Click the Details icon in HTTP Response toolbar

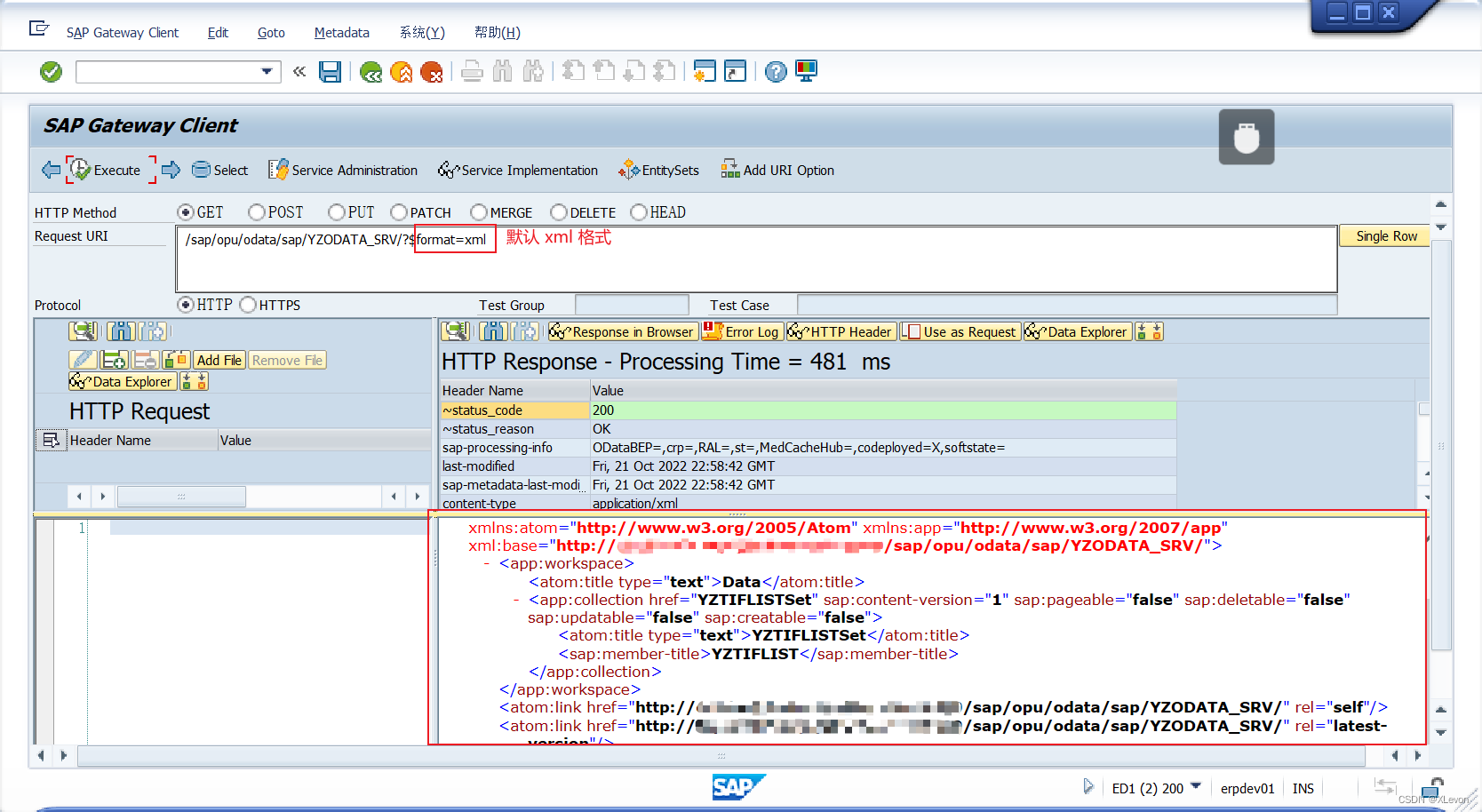coord(456,331)
